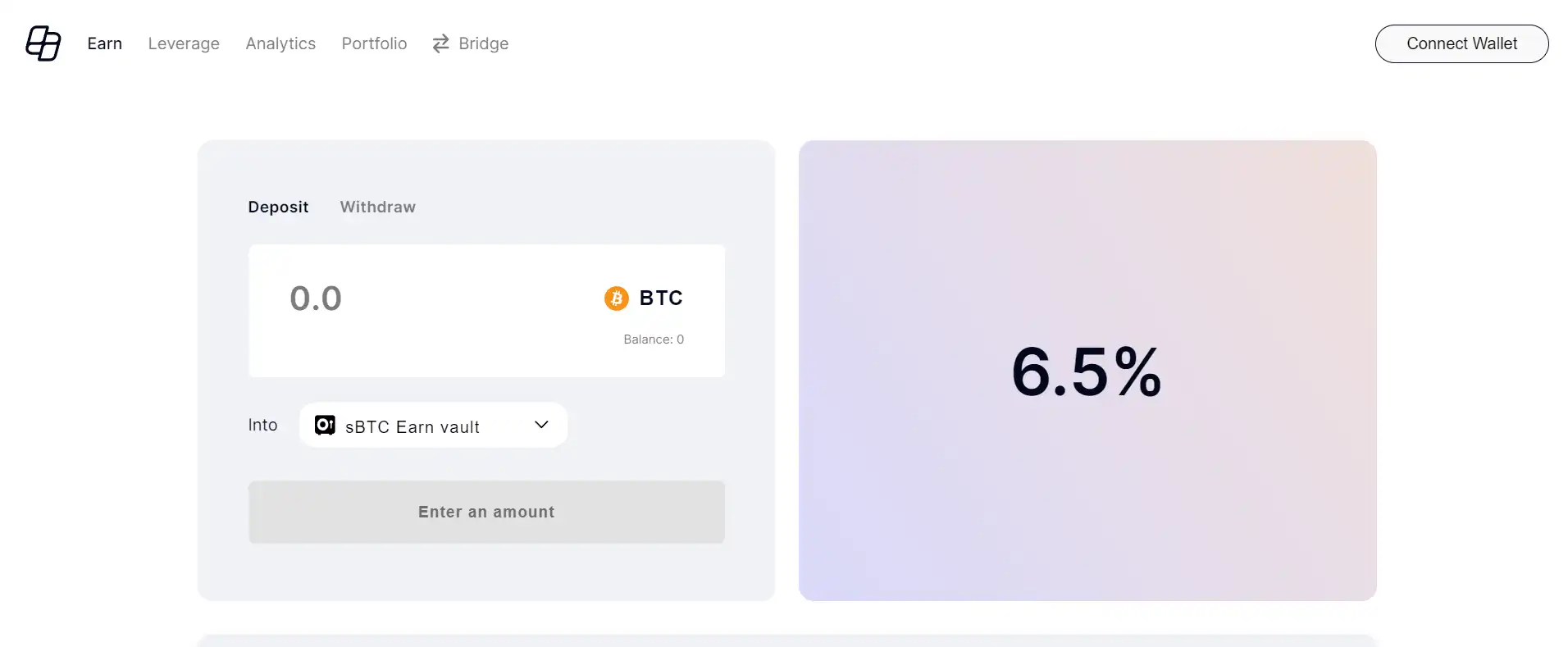Open the Earn navigation item

104,43
